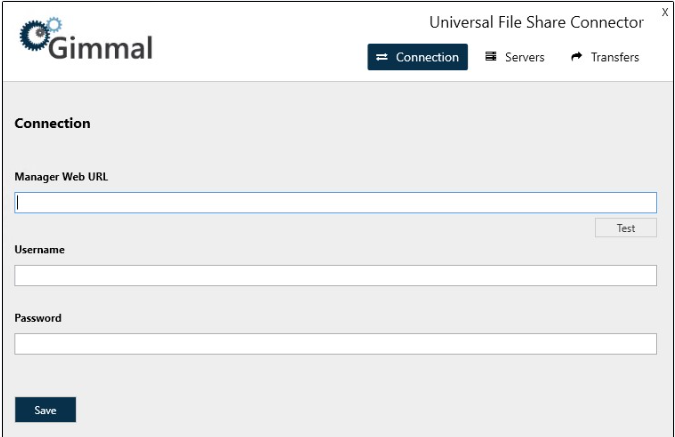
Task: Open the Servers tab
Action: coord(515,58)
